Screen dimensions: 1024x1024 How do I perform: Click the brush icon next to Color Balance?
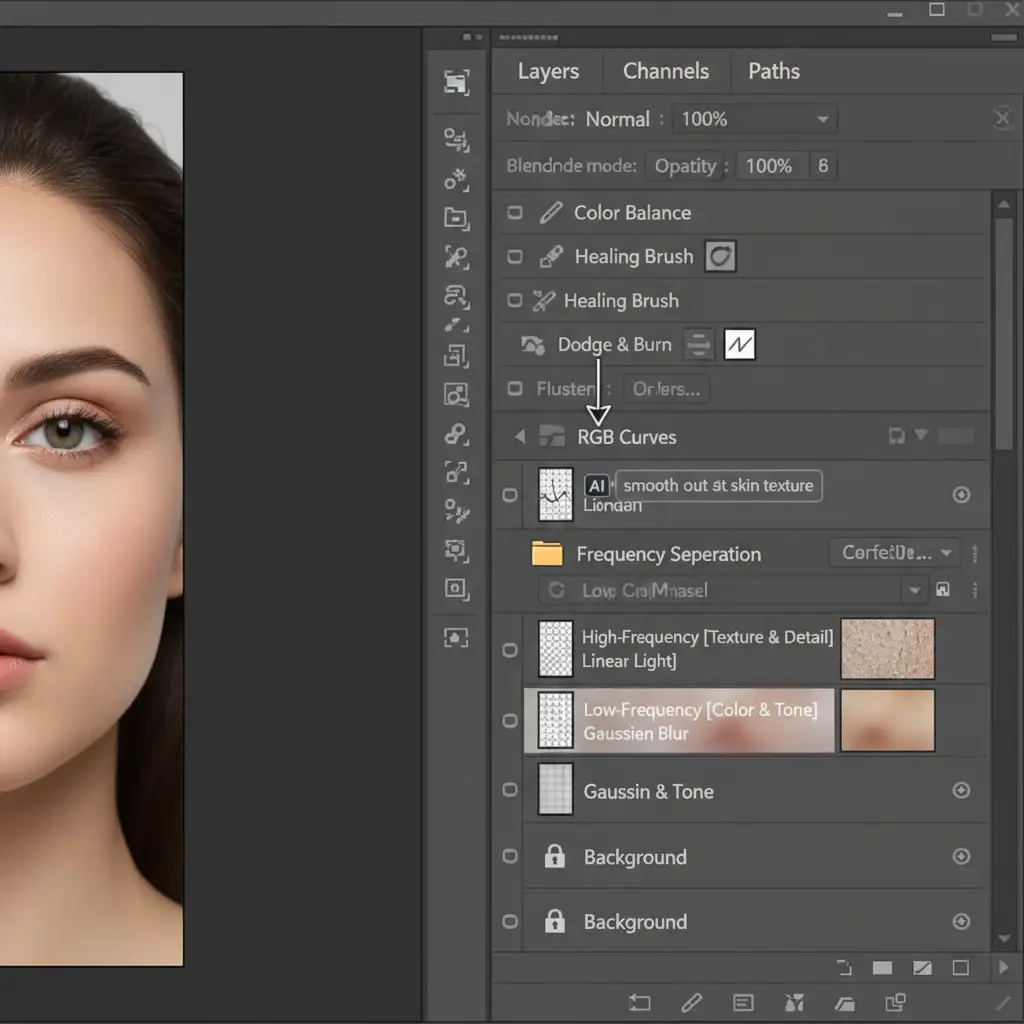tap(551, 213)
